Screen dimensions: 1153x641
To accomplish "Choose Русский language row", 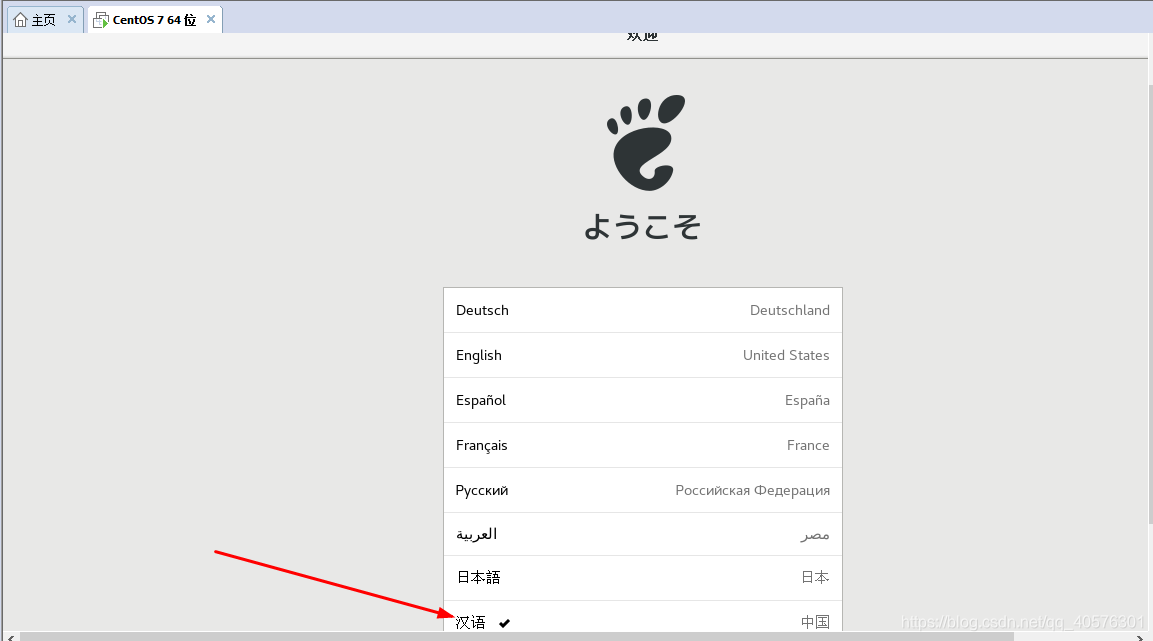I will (643, 490).
